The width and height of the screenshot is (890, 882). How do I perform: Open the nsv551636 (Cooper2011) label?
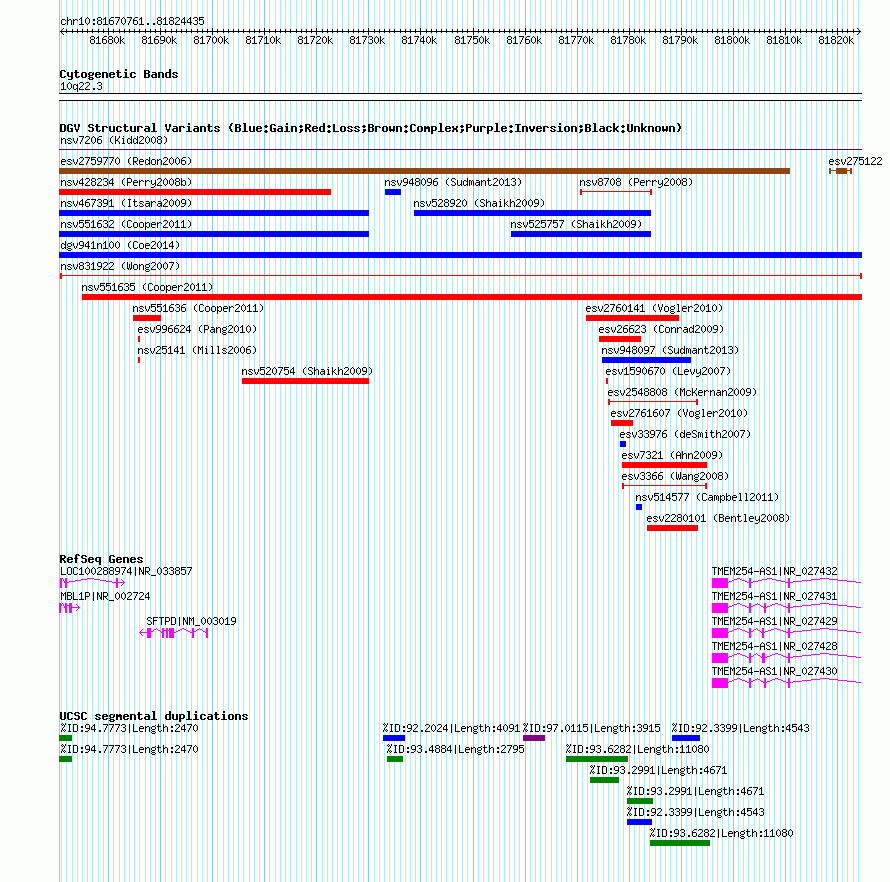pyautogui.click(x=198, y=308)
